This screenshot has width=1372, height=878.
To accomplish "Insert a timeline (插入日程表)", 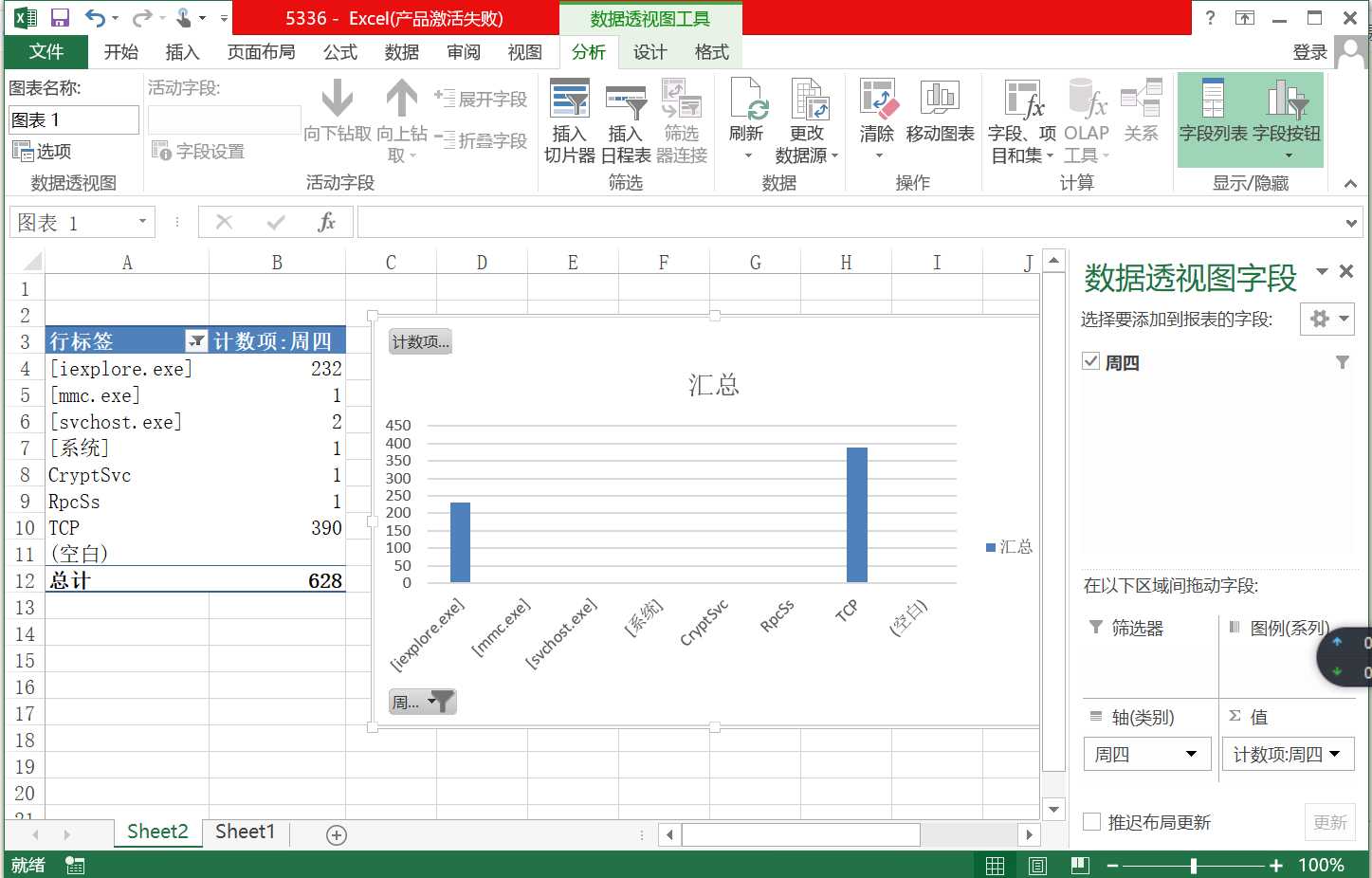I will pos(625,121).
